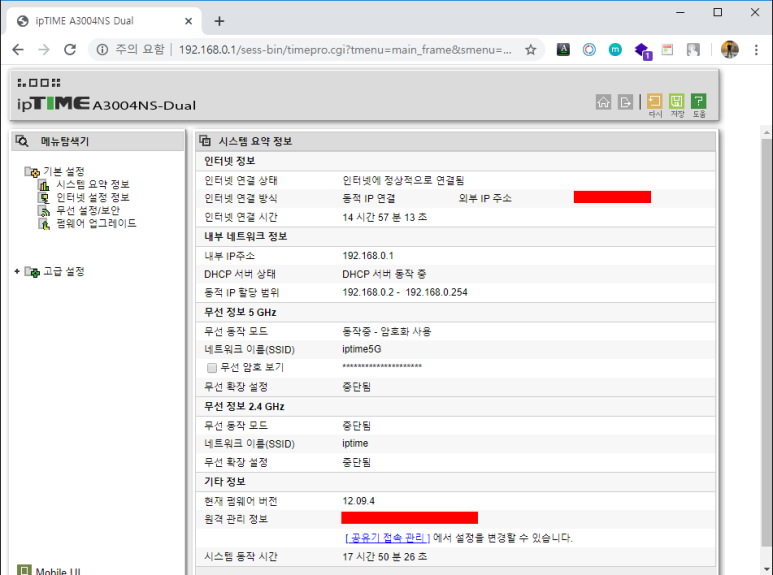773x575 pixels.
Task: Select the ipTIME A3004NS Dual browser tab
Action: (104, 21)
